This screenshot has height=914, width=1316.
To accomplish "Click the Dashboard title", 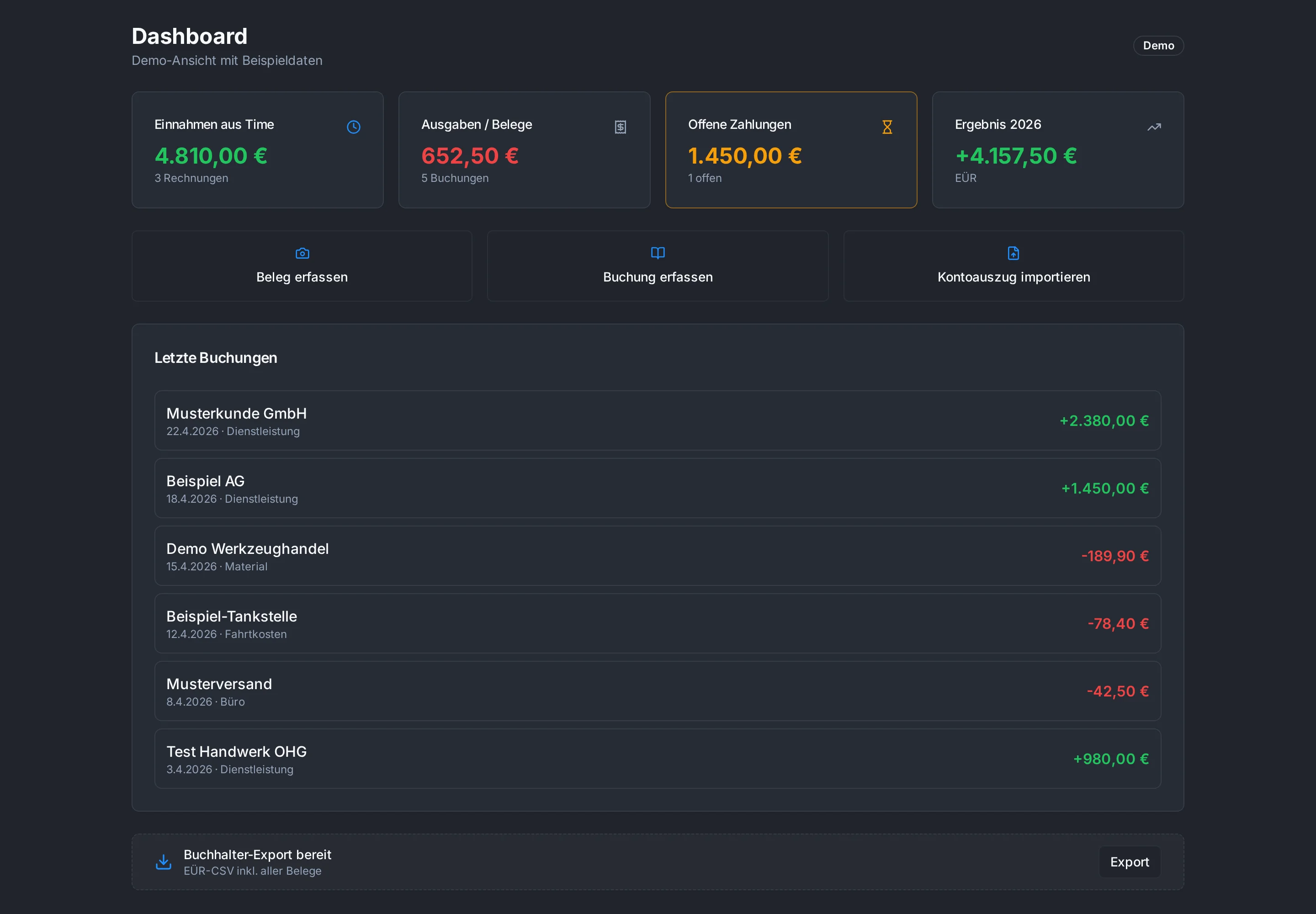I will 190,36.
